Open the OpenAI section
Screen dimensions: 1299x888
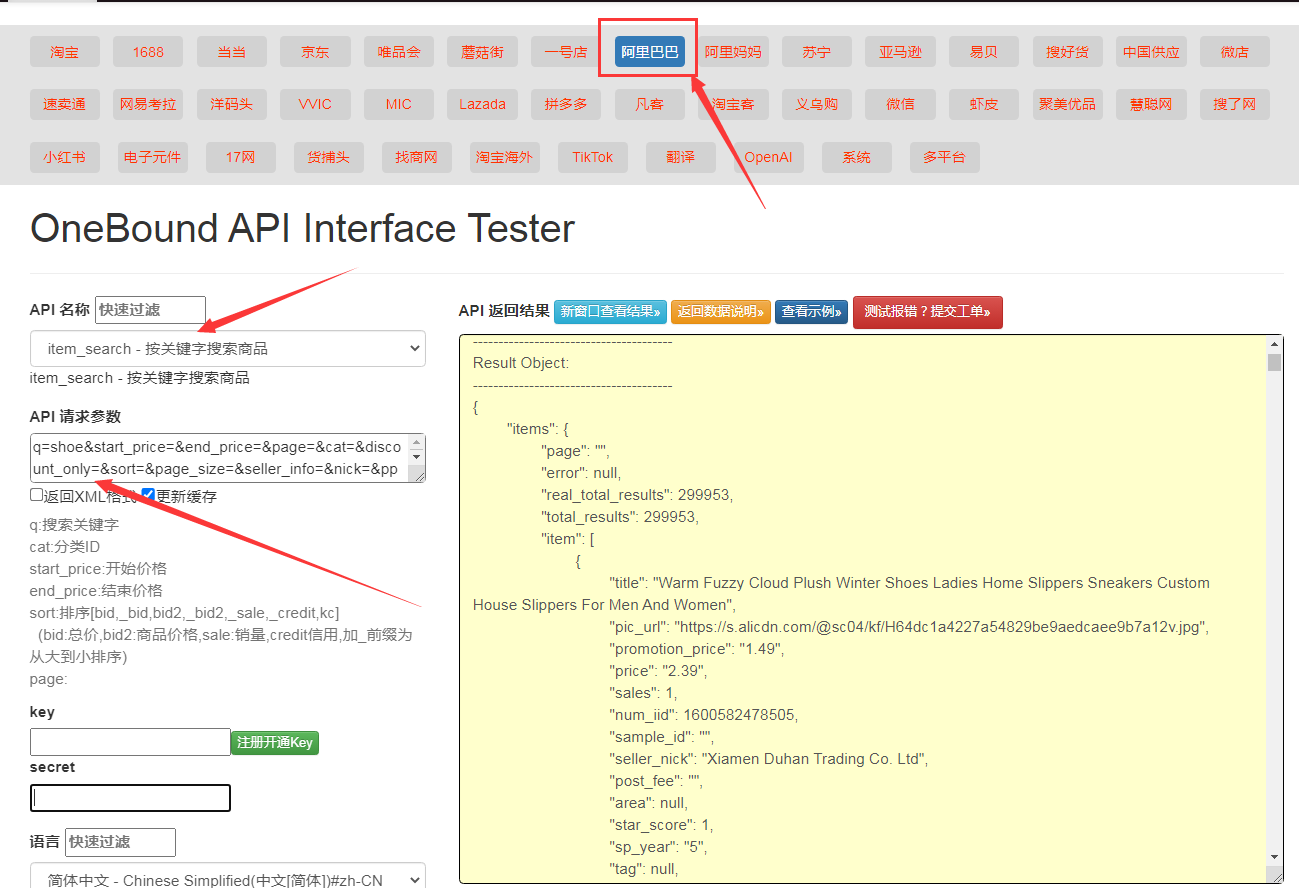pos(769,157)
